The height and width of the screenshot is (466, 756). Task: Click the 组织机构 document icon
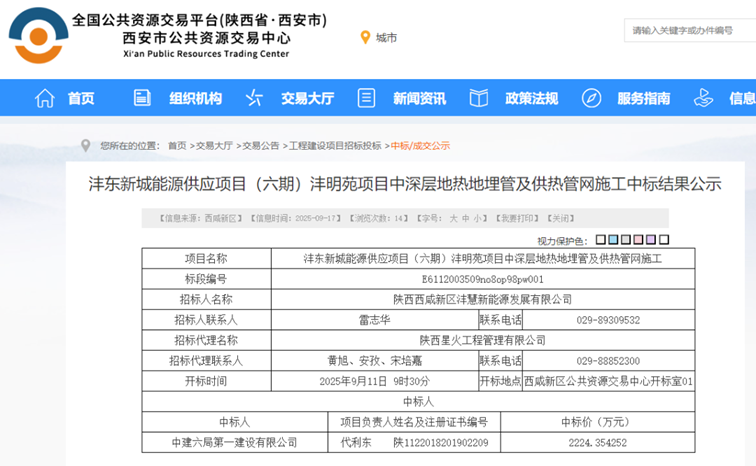144,98
